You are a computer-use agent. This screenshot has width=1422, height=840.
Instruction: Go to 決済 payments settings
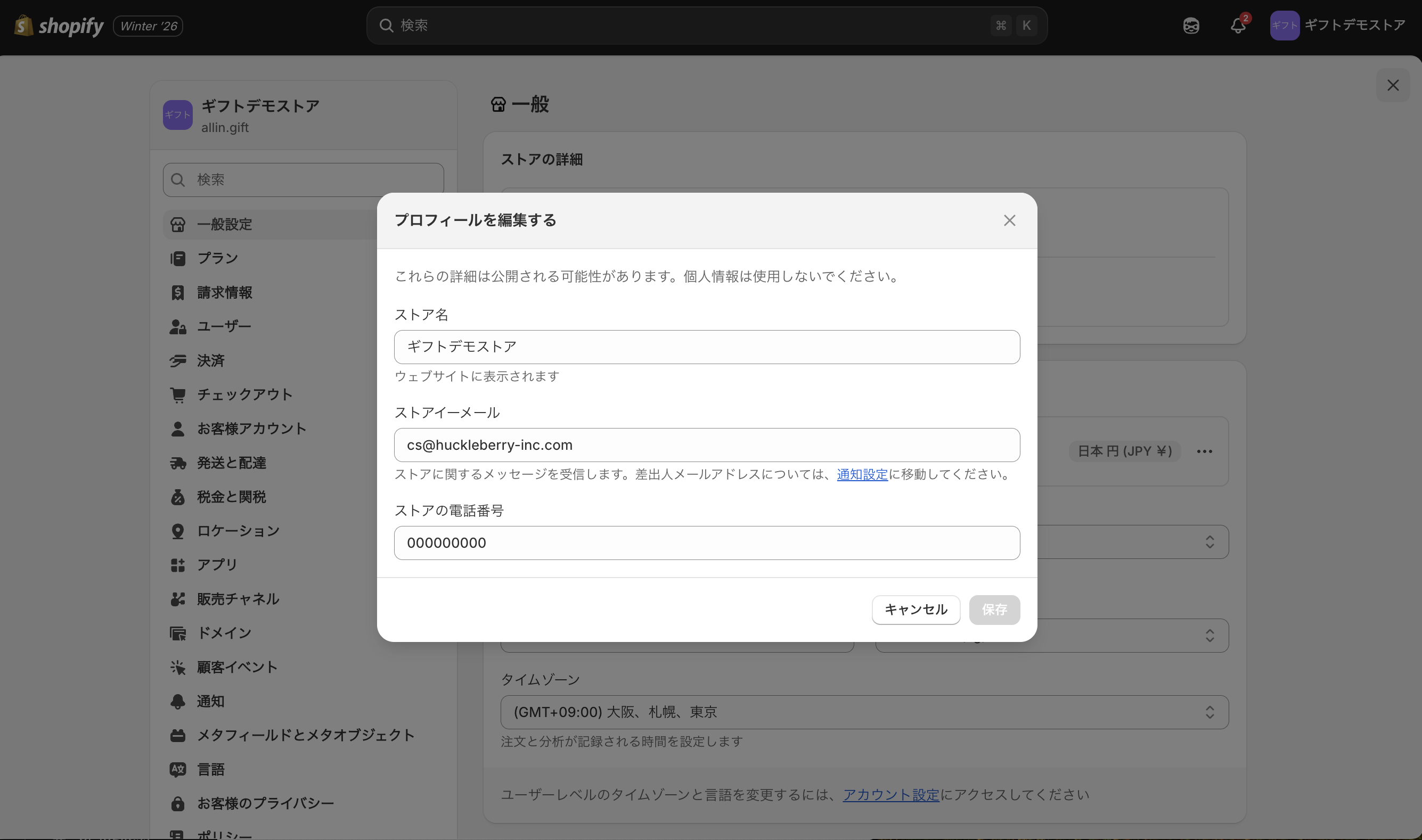coord(211,360)
